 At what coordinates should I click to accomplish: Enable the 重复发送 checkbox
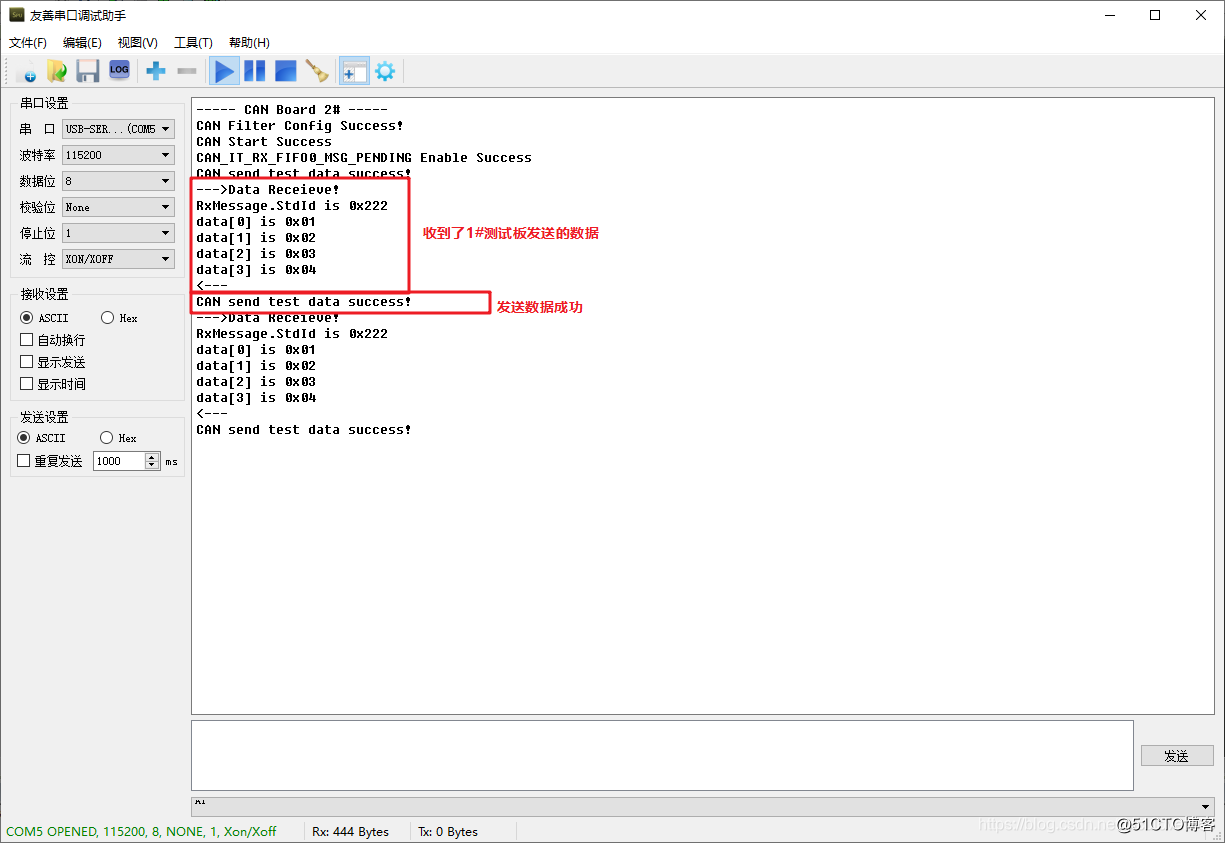51,461
